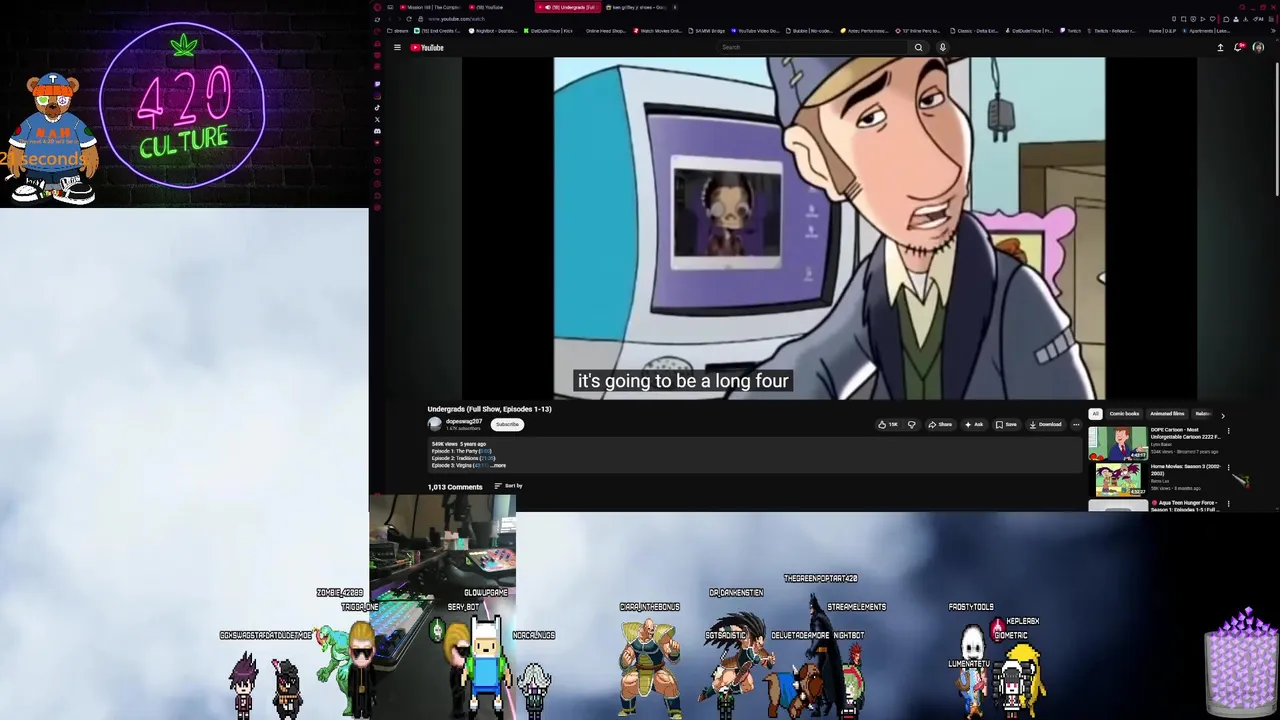Open the stream bookmarks folder
The image size is (1280, 720).
pos(398,31)
